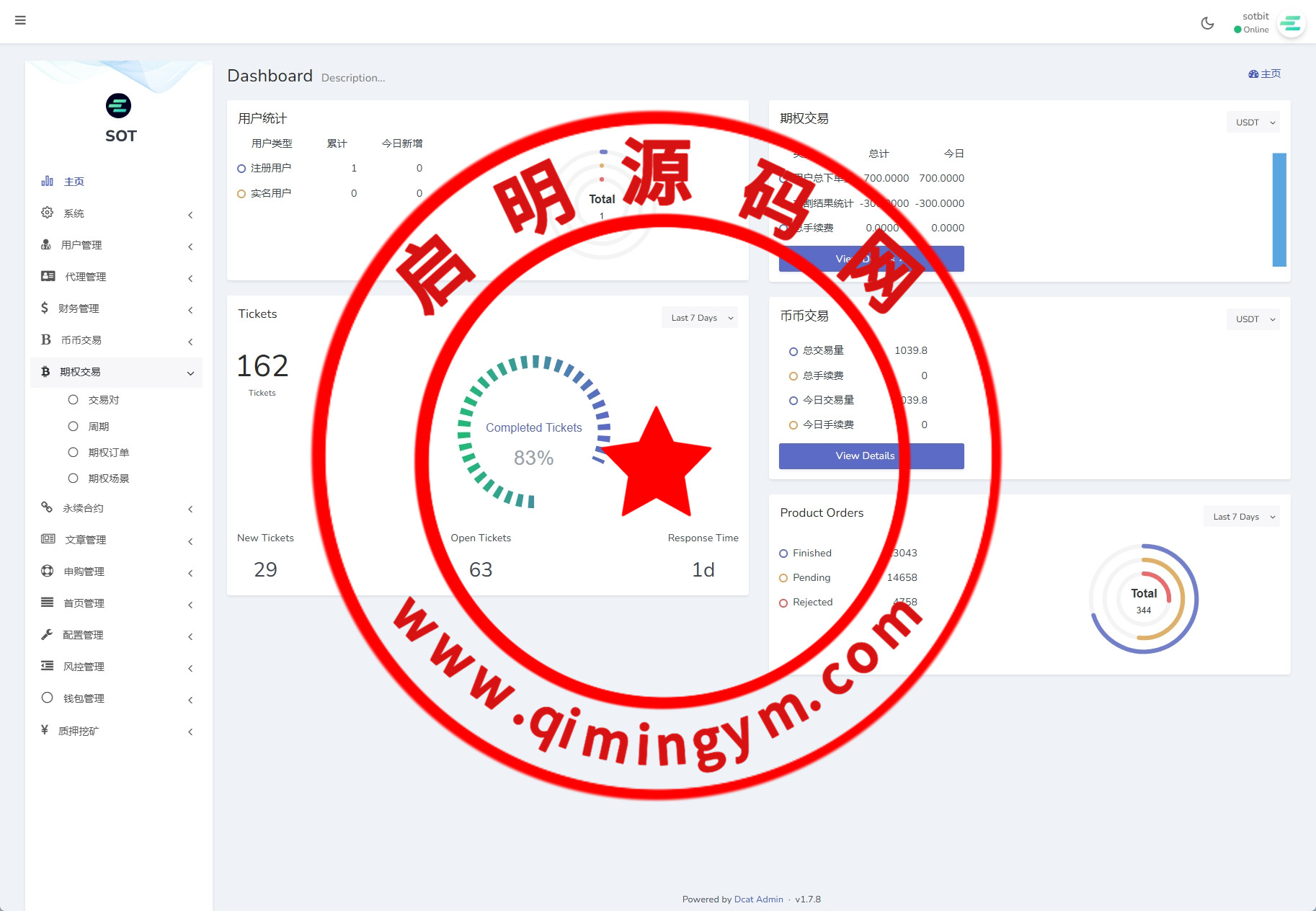Open USDT dropdown in 期权交易 card

click(x=1253, y=123)
